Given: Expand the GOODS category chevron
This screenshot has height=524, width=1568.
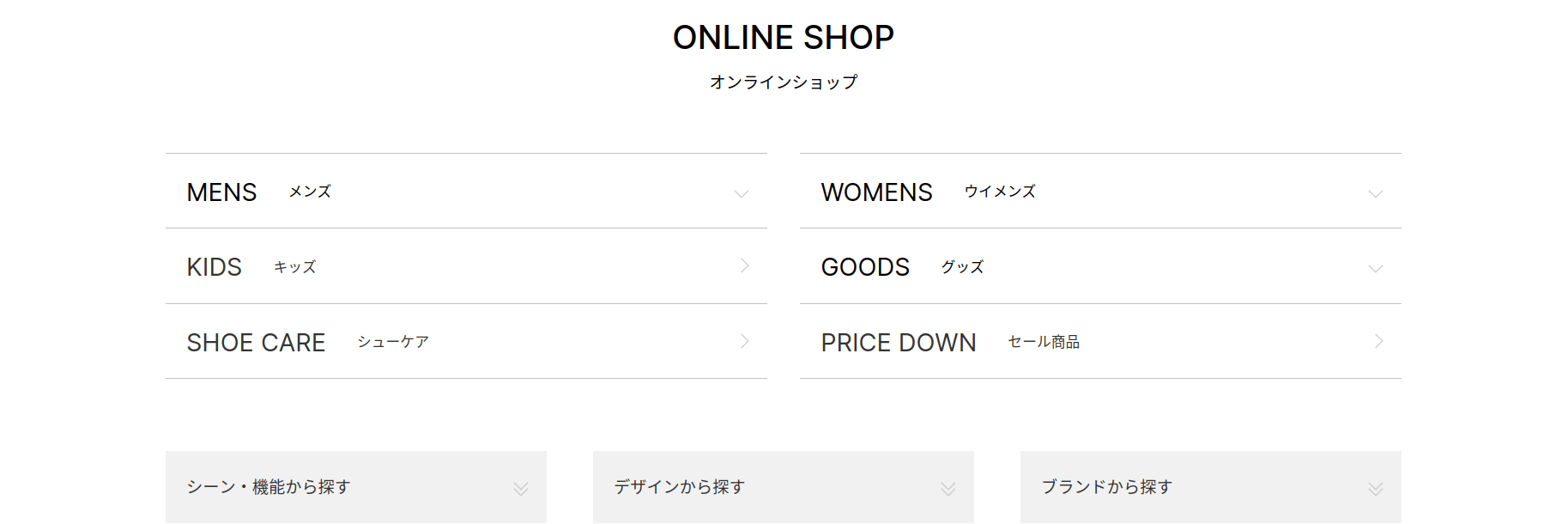Looking at the screenshot, I should click(1375, 268).
